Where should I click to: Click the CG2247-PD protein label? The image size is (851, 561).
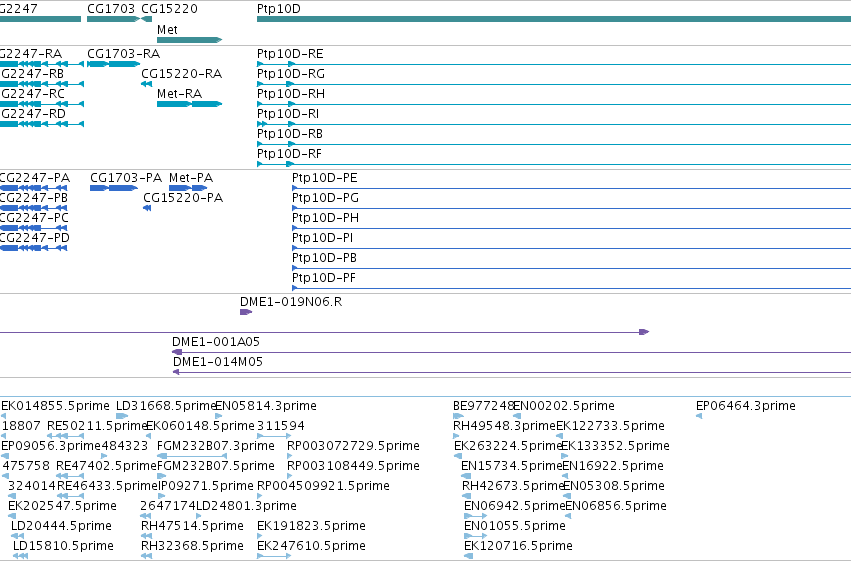coord(35,238)
